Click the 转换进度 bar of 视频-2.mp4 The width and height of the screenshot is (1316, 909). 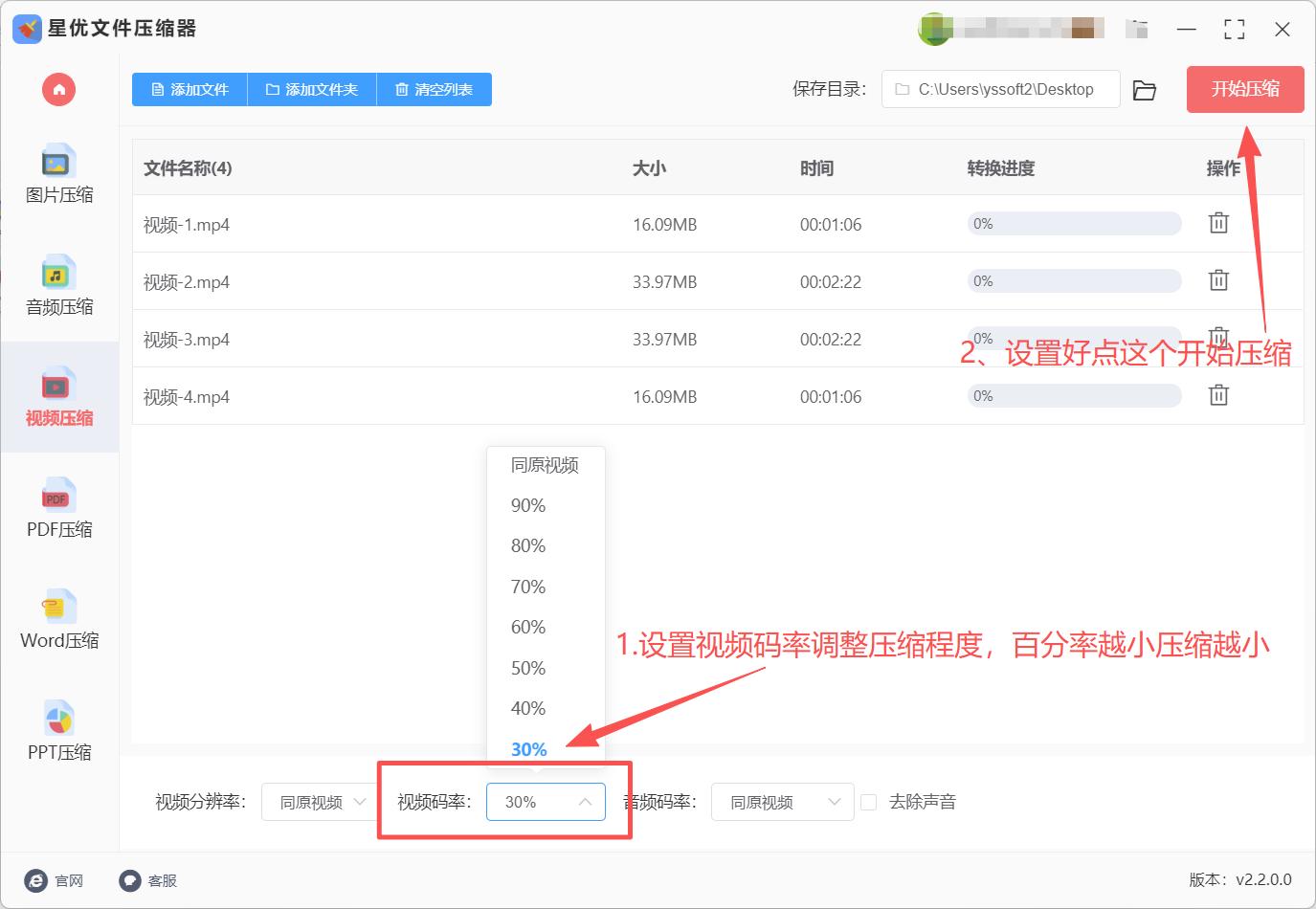1073,280
